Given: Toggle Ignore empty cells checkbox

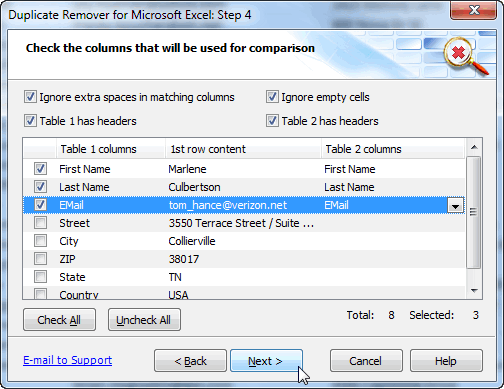Looking at the screenshot, I should [272, 97].
